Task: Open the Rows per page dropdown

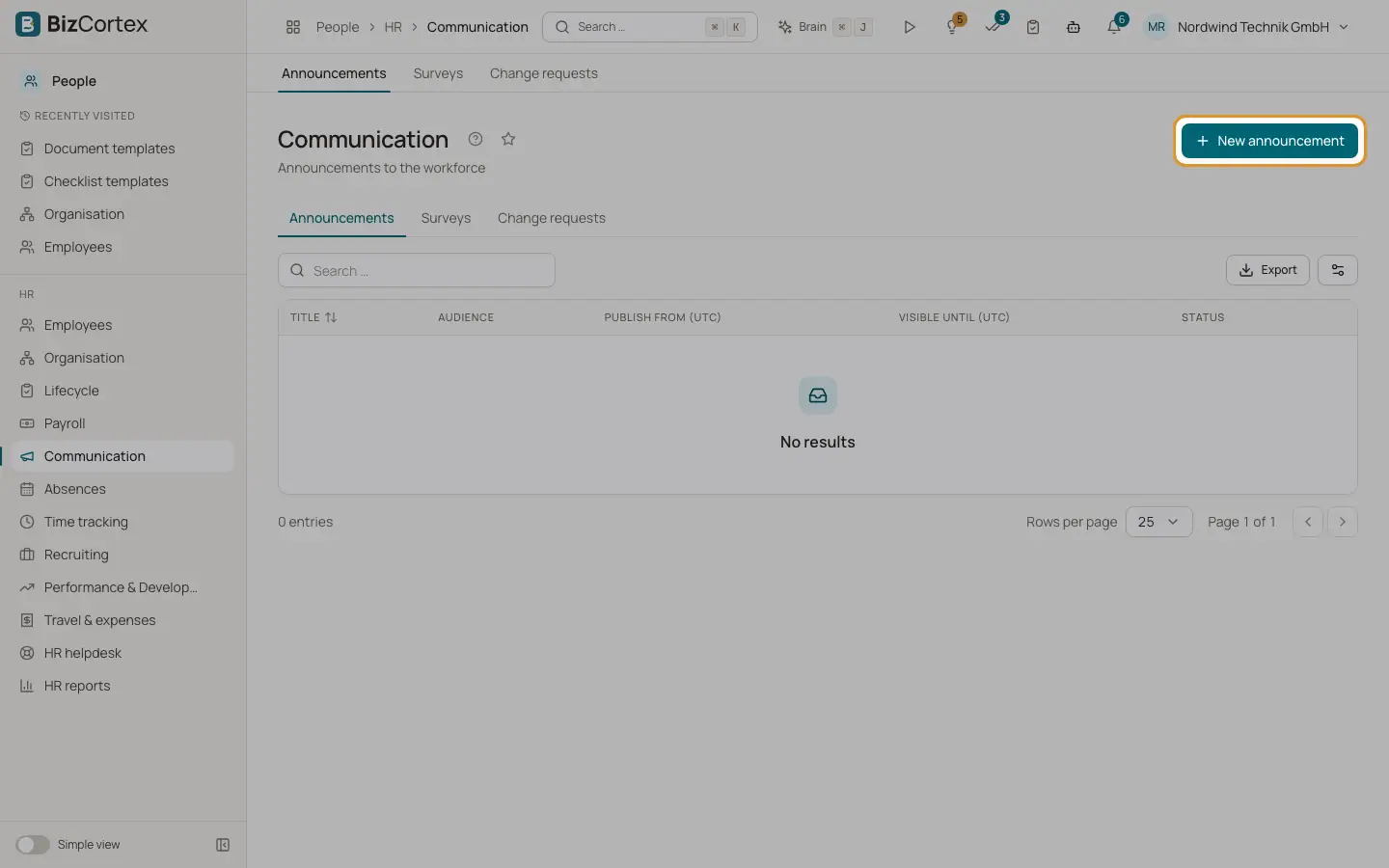Action: (1158, 522)
